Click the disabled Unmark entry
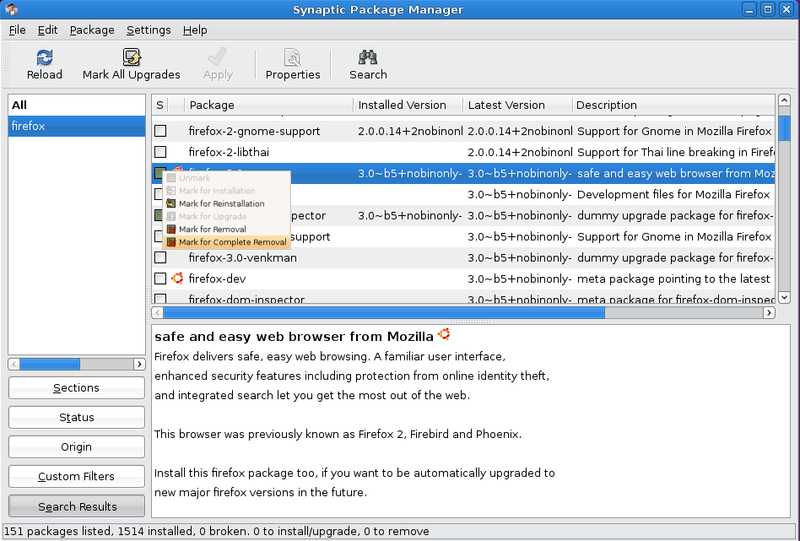The image size is (800, 541). [227, 178]
